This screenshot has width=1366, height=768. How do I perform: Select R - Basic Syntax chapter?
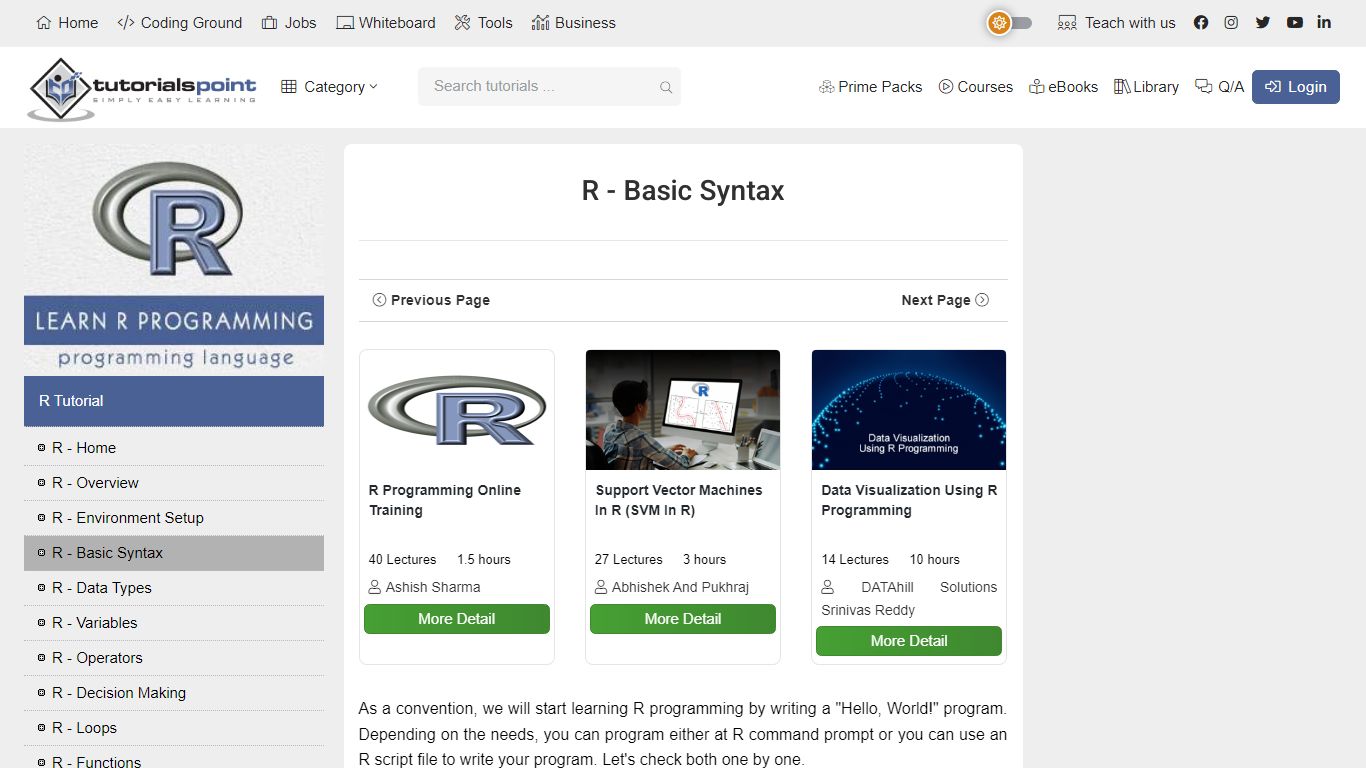click(x=174, y=553)
